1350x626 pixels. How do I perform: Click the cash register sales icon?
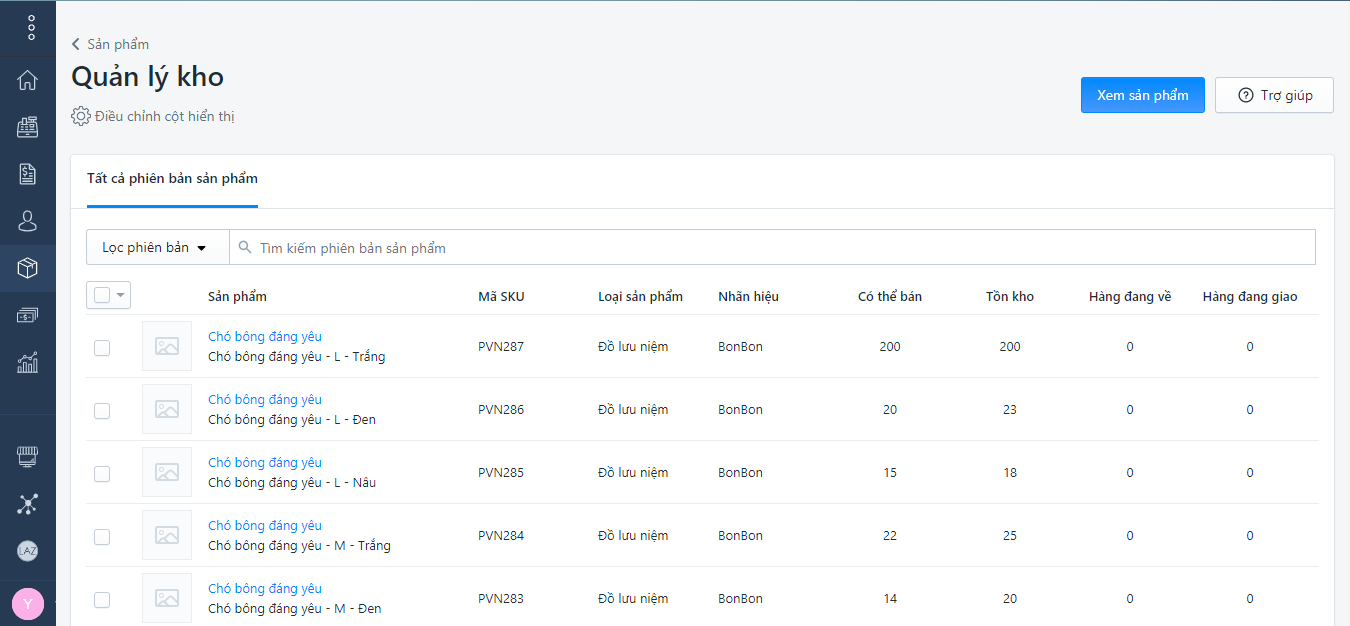[28, 127]
